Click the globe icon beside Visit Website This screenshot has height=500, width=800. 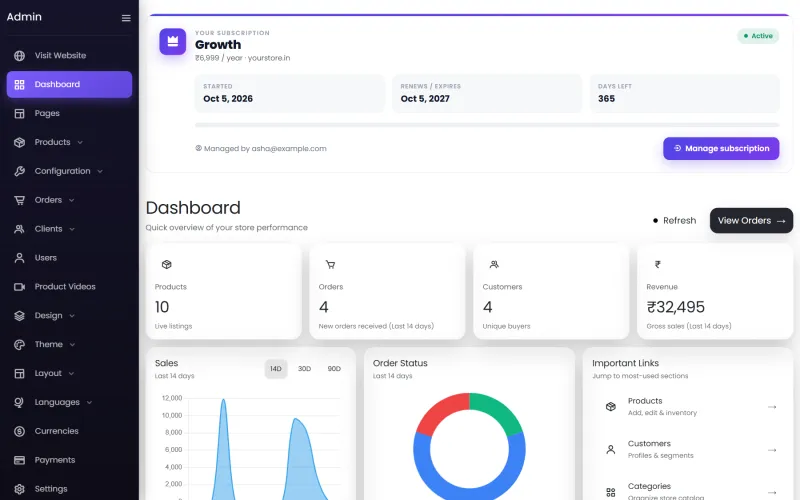pyautogui.click(x=19, y=56)
